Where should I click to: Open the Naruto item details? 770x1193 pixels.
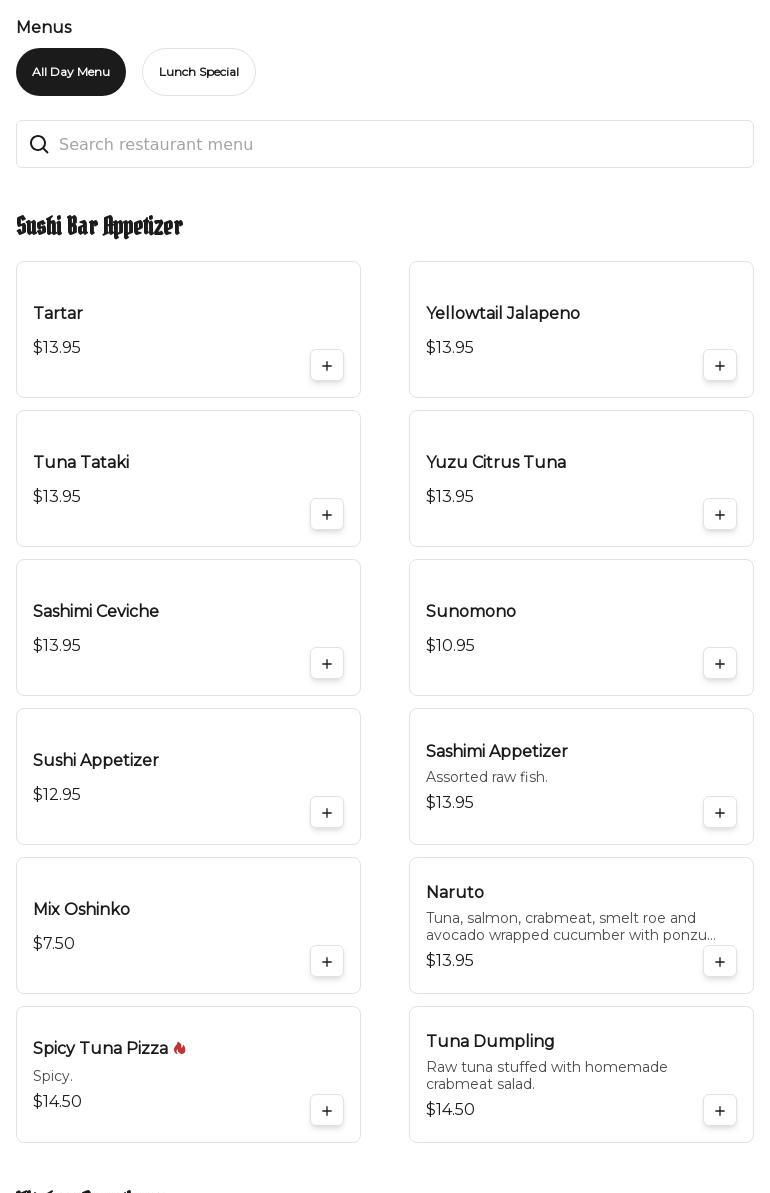click(455, 892)
